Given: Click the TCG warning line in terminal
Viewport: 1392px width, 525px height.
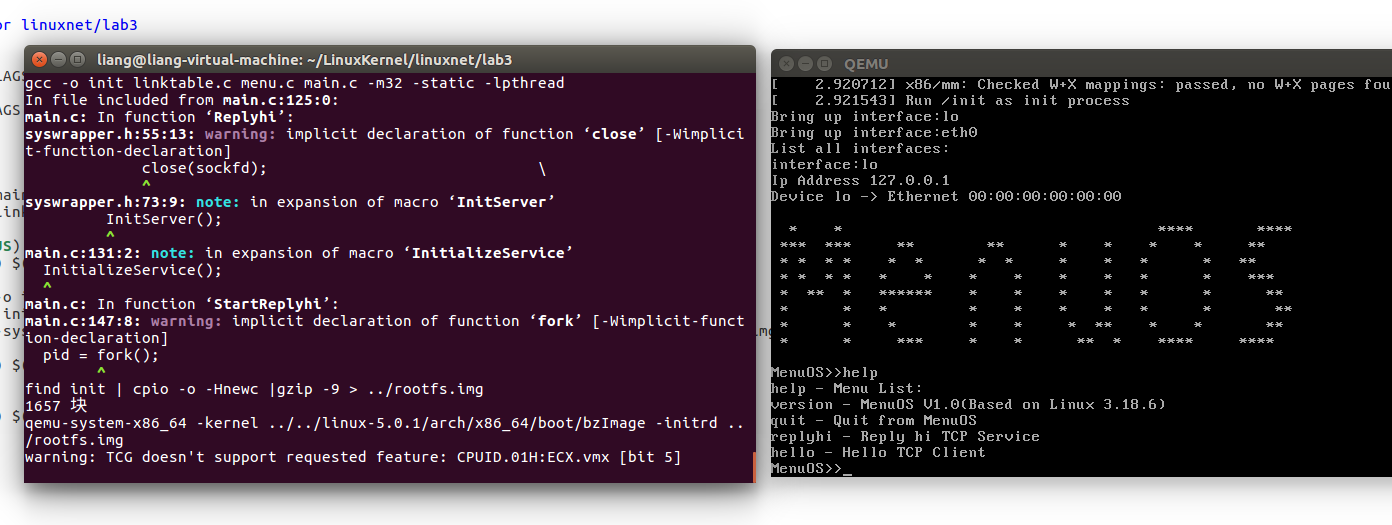Looking at the screenshot, I should click(353, 457).
